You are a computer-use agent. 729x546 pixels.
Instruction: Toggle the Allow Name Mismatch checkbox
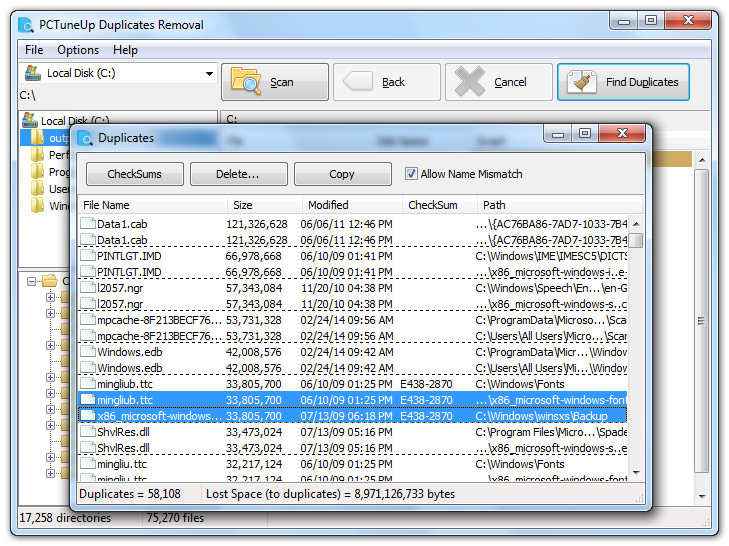(411, 174)
